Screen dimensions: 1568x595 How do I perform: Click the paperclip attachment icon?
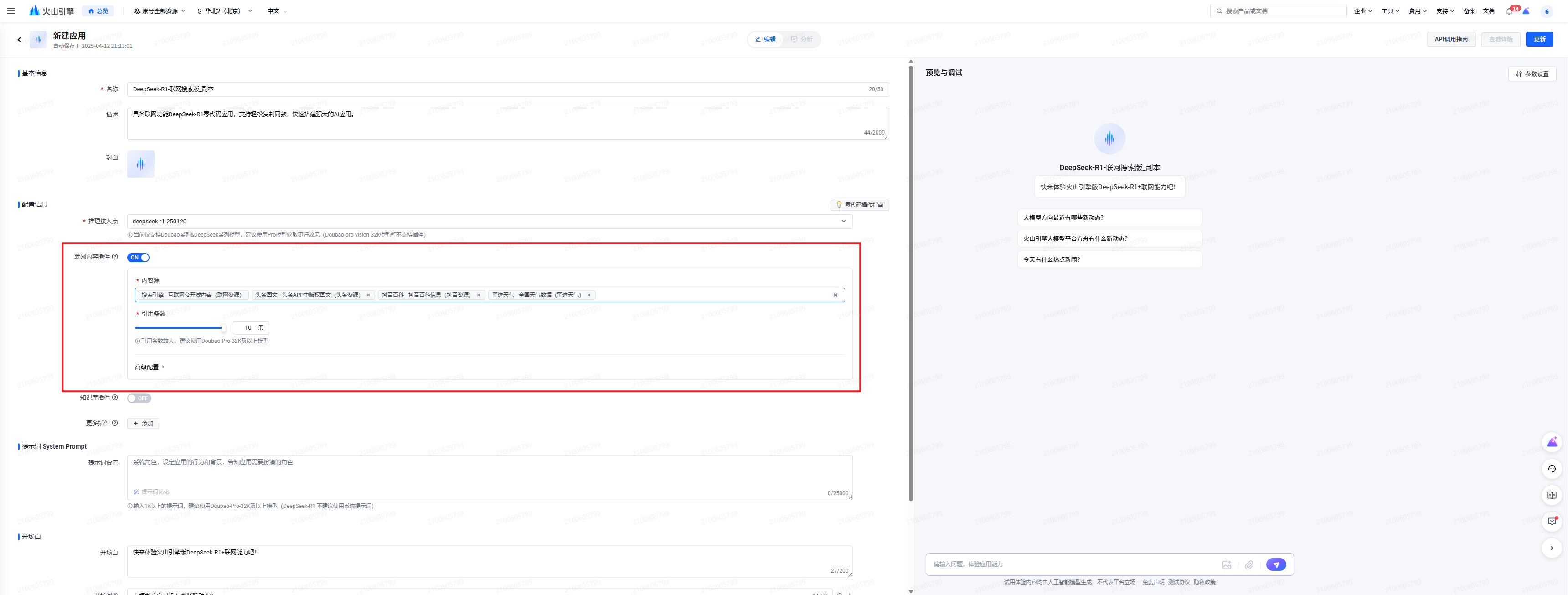tap(1249, 564)
